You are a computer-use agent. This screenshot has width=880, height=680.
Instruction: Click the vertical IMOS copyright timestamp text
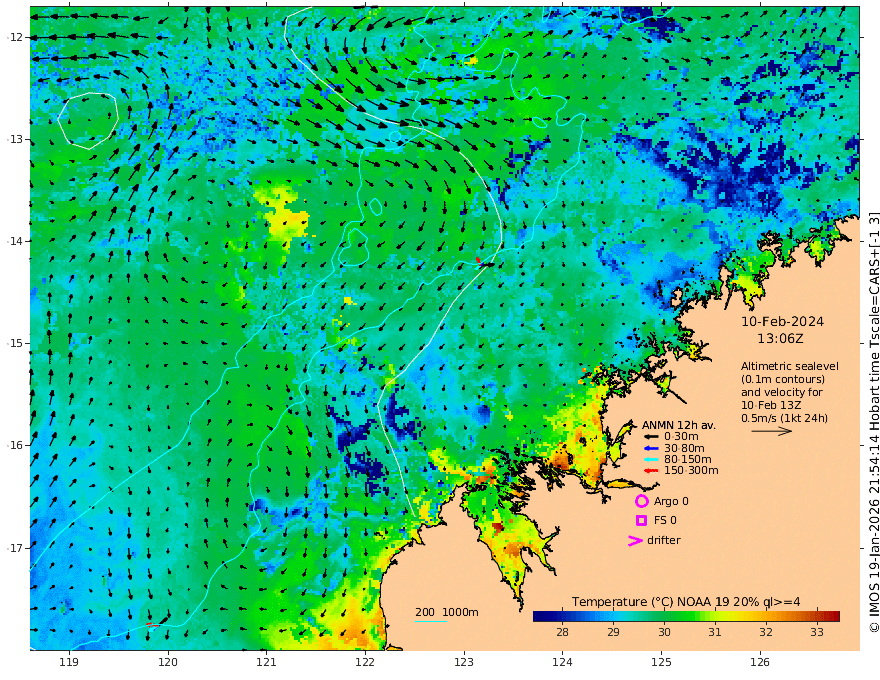pyautogui.click(x=873, y=422)
